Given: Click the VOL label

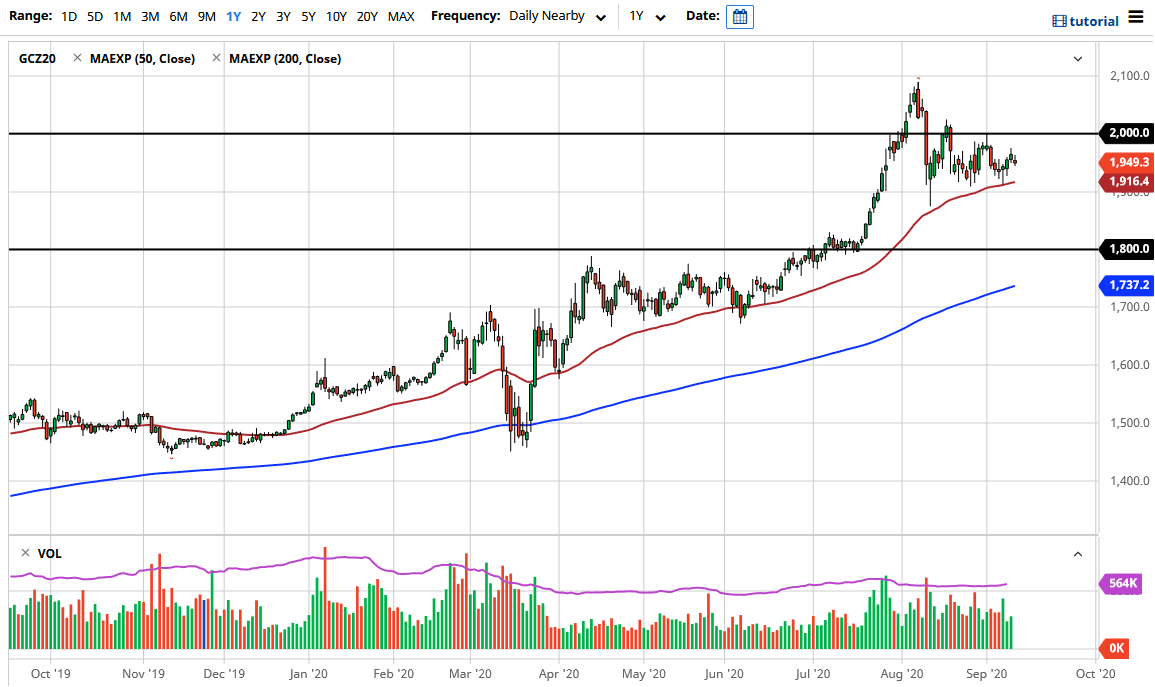Looking at the screenshot, I should tap(49, 554).
